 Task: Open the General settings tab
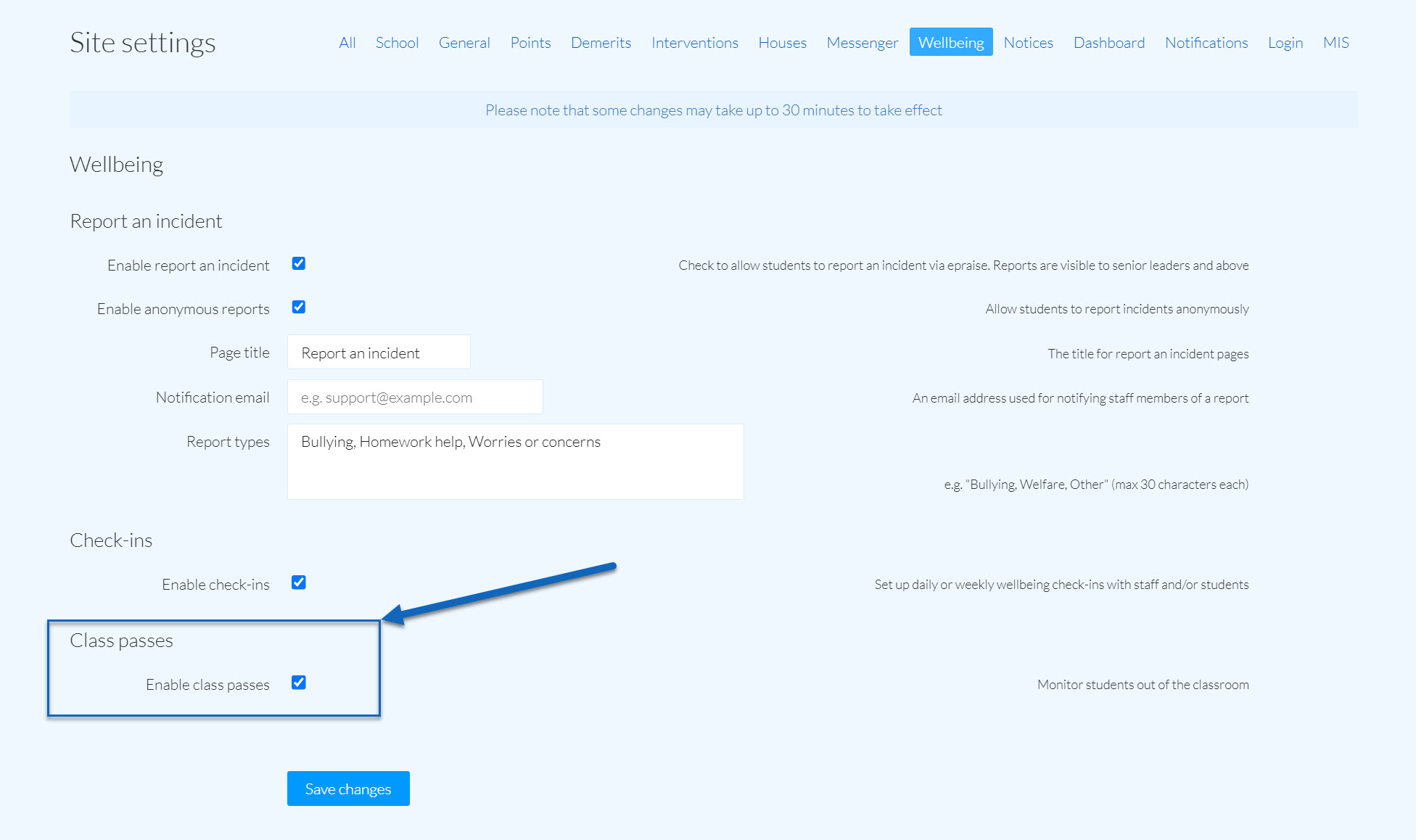coord(464,43)
